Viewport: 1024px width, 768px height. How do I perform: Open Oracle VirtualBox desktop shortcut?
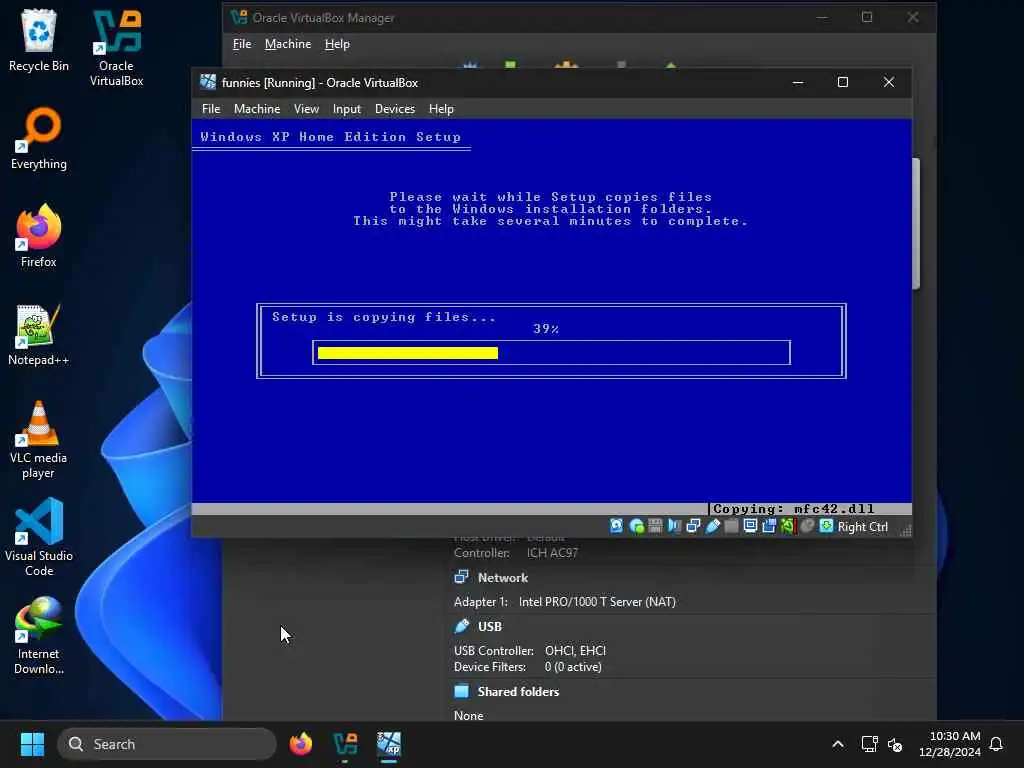tap(116, 48)
